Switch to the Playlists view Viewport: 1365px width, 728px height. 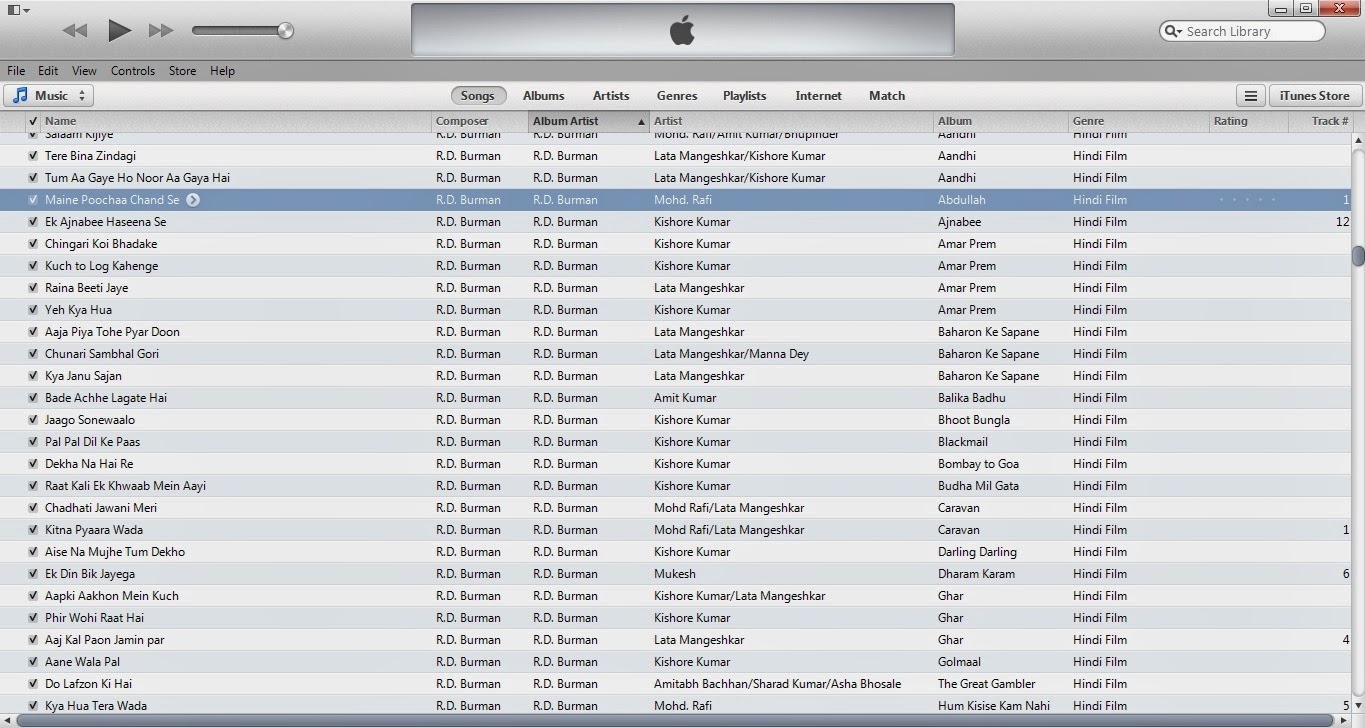click(x=745, y=96)
